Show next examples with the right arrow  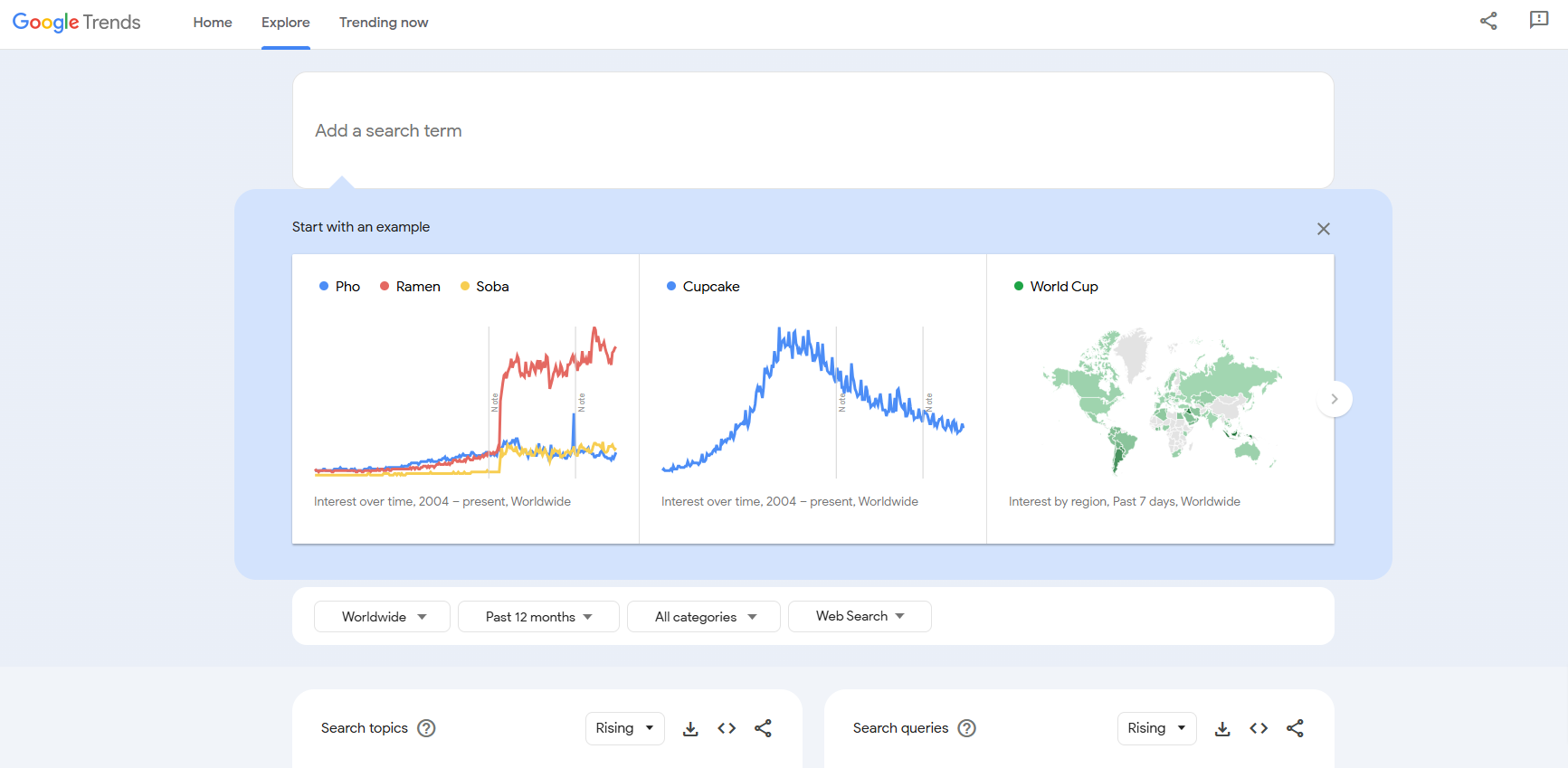coord(1335,399)
